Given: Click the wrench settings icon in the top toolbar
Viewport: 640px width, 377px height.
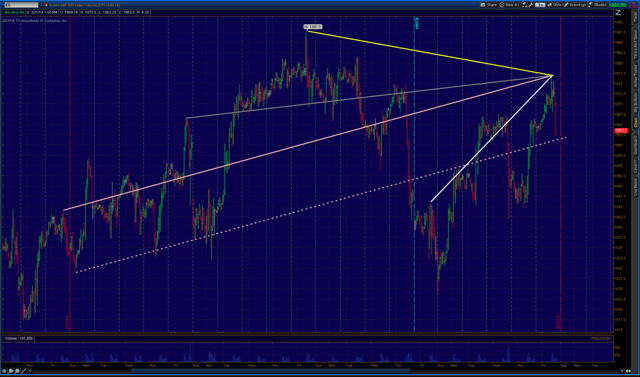Looking at the screenshot, I should click(531, 5).
